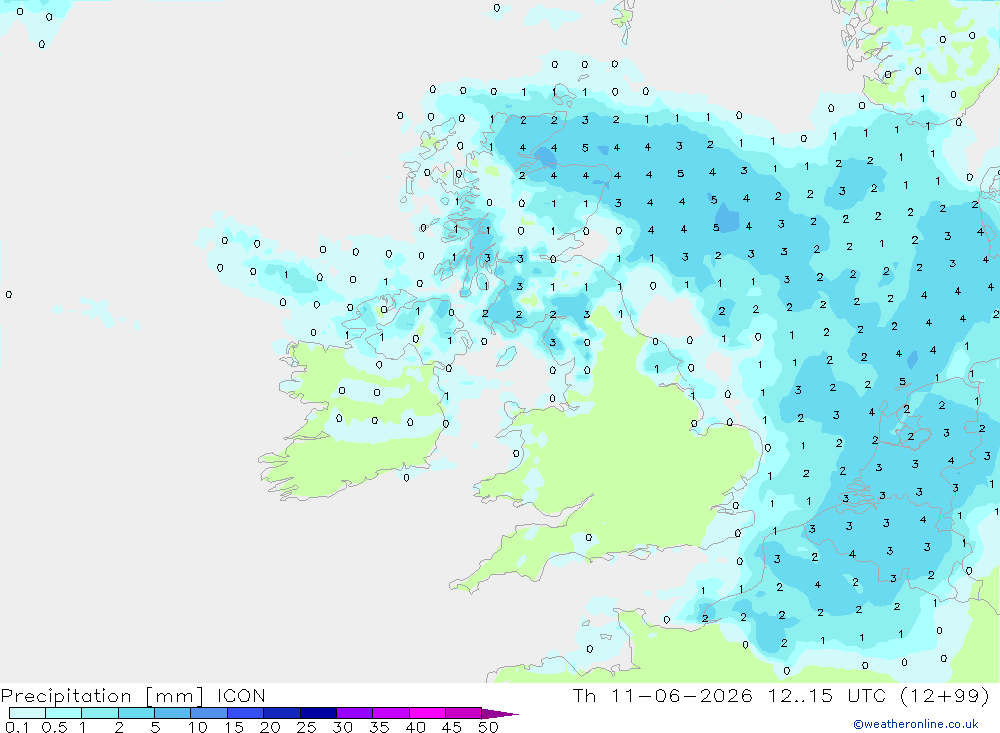Click the "0.5" legend scale label
Viewport: 1000px width, 733px height.
tap(54, 727)
